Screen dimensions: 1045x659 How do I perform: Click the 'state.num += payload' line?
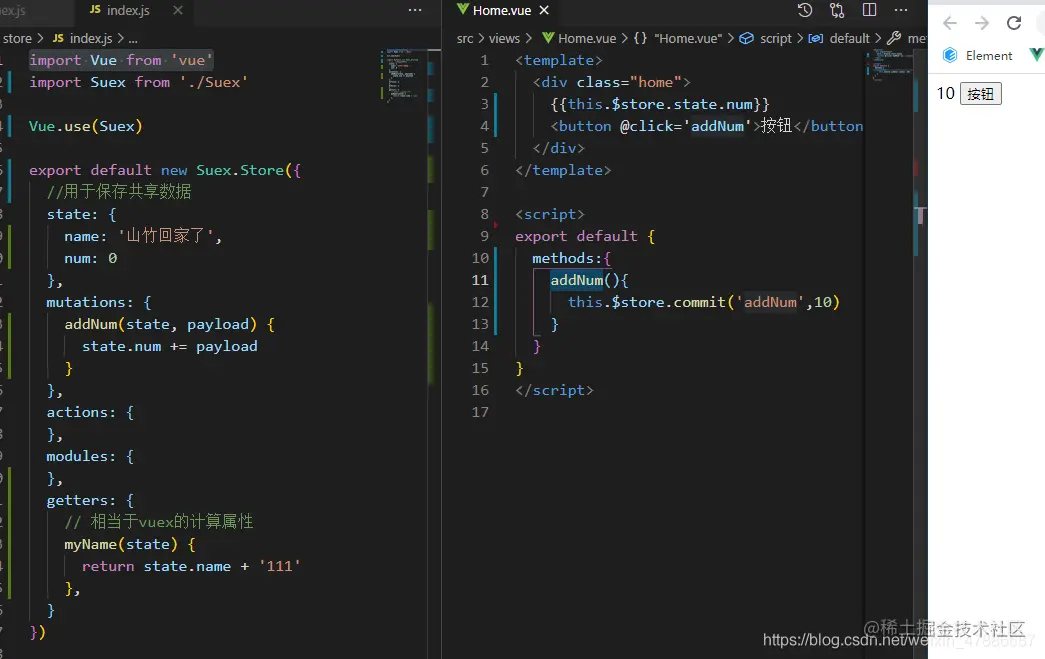[x=169, y=346]
